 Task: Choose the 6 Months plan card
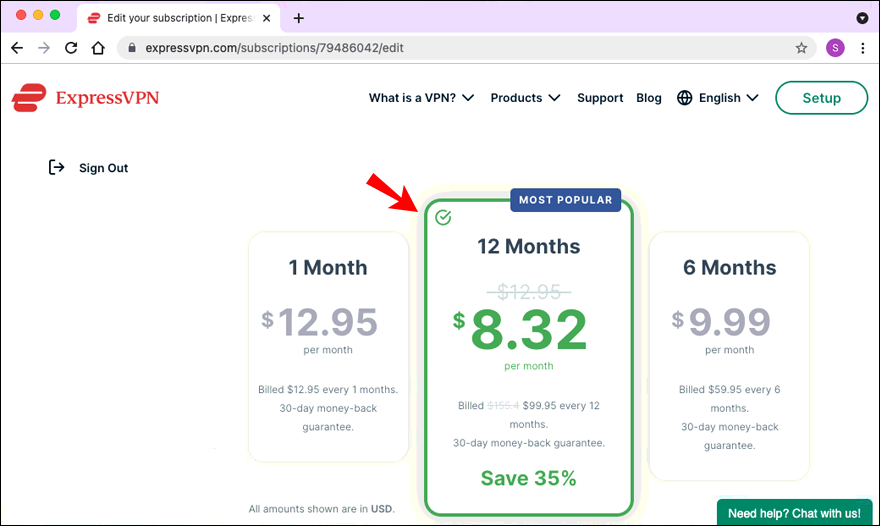(x=729, y=355)
